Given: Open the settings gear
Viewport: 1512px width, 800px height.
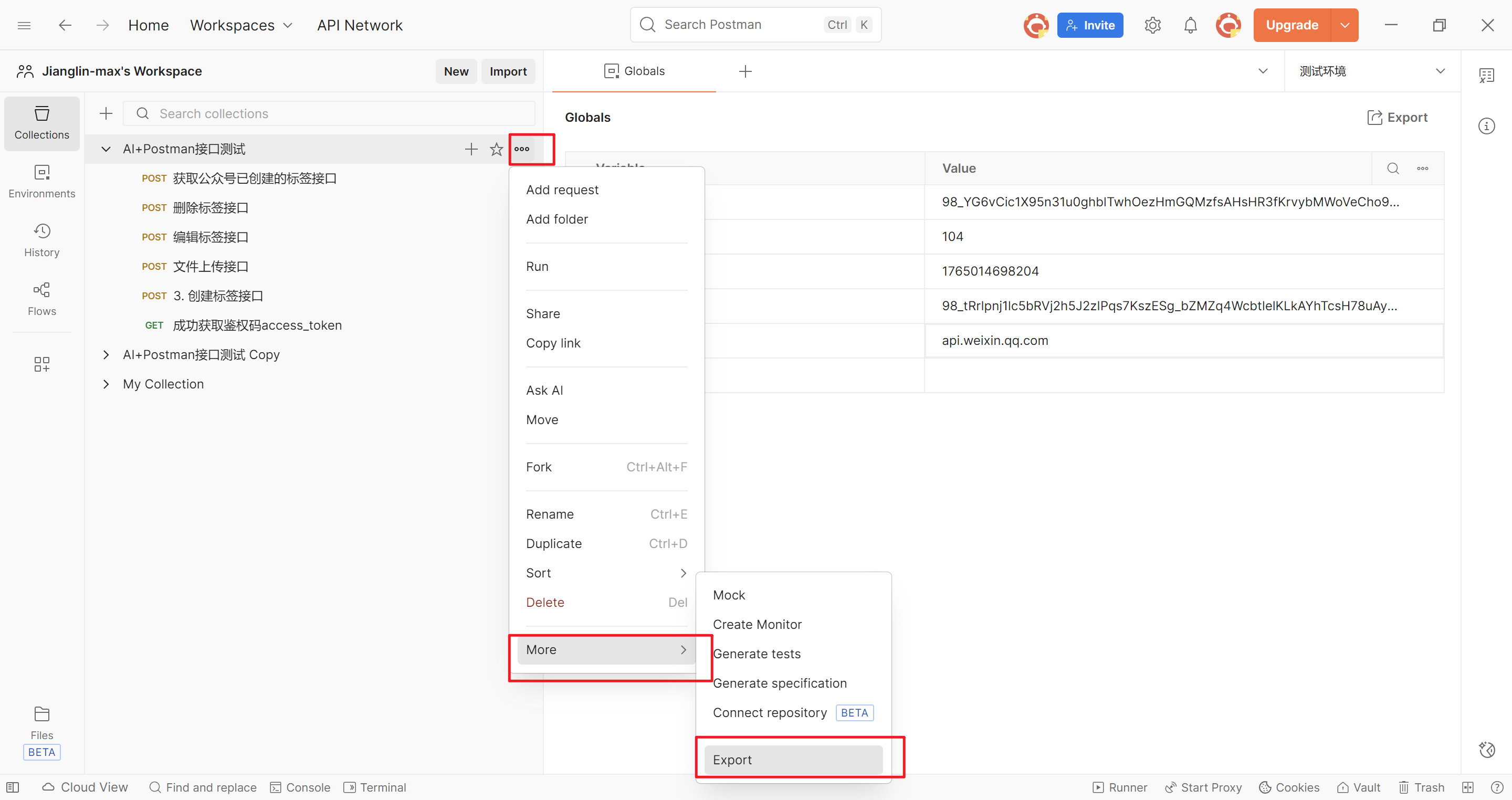Looking at the screenshot, I should [x=1152, y=25].
